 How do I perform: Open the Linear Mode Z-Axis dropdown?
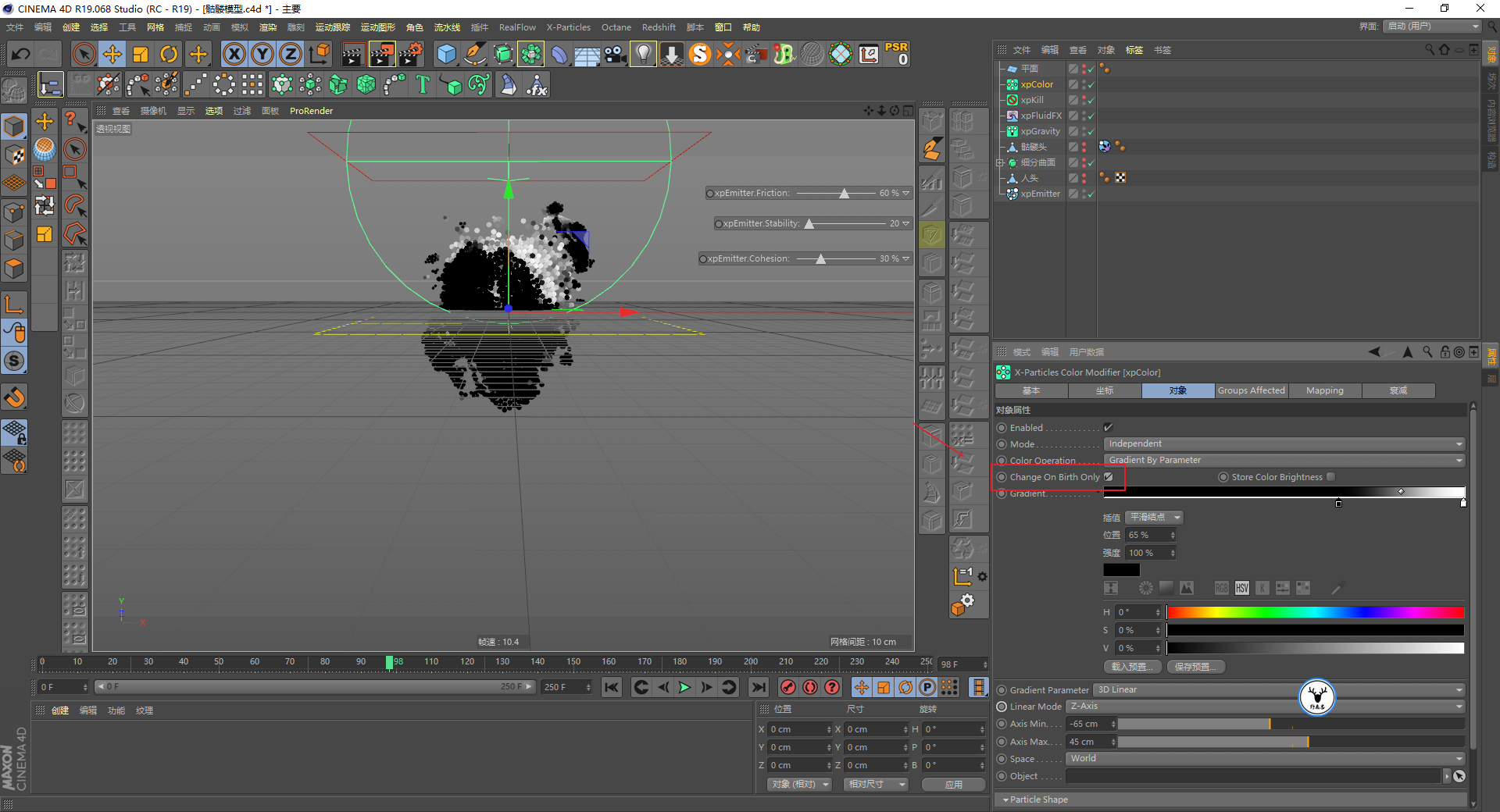(1266, 707)
